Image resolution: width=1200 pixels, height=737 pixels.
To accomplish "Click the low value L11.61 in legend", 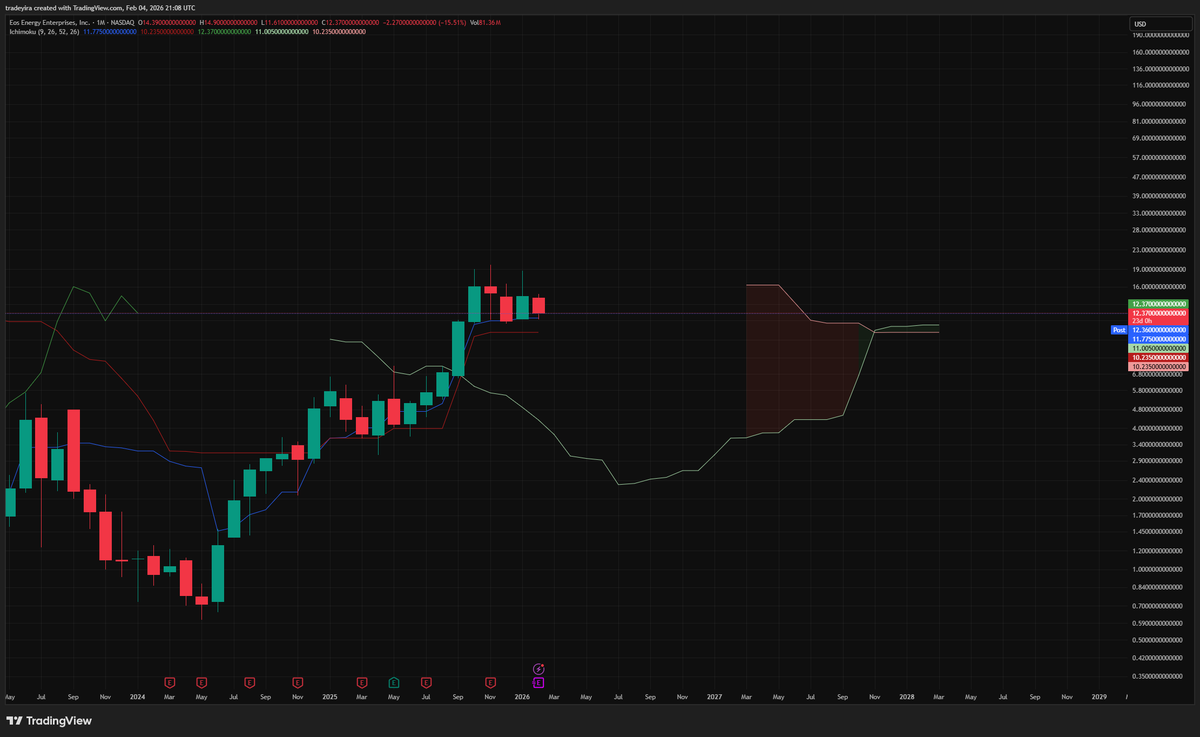I will pos(288,22).
